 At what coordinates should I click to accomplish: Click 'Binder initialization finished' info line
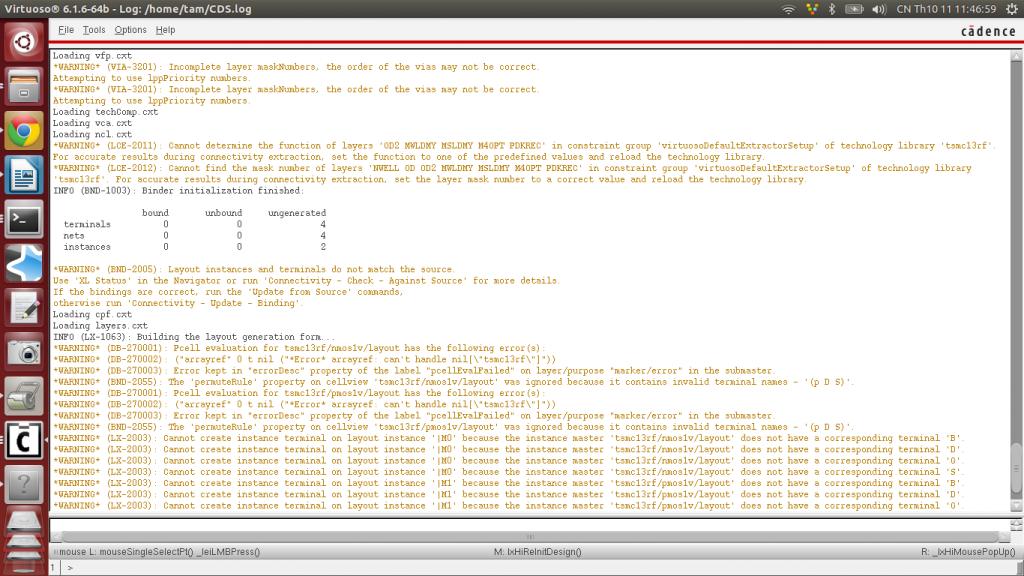point(178,191)
